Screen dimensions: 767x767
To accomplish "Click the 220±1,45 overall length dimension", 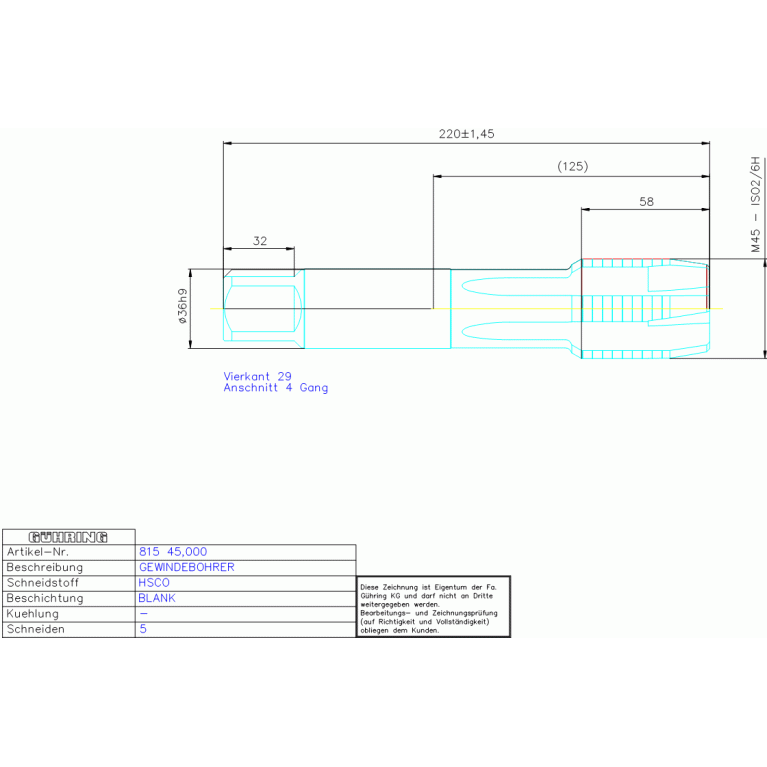I will [466, 134].
